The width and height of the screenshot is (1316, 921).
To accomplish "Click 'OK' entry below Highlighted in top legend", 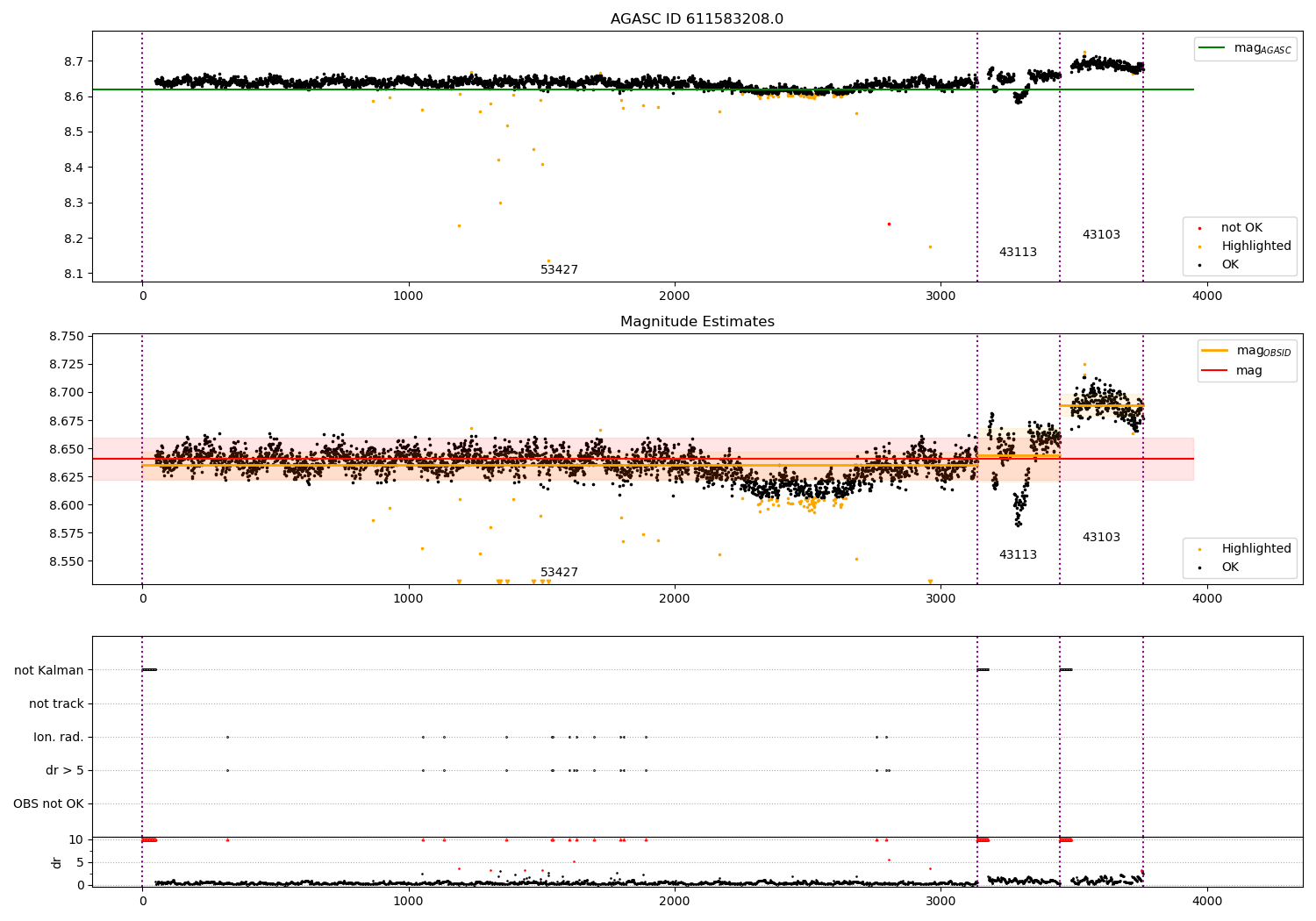I will point(1230,265).
